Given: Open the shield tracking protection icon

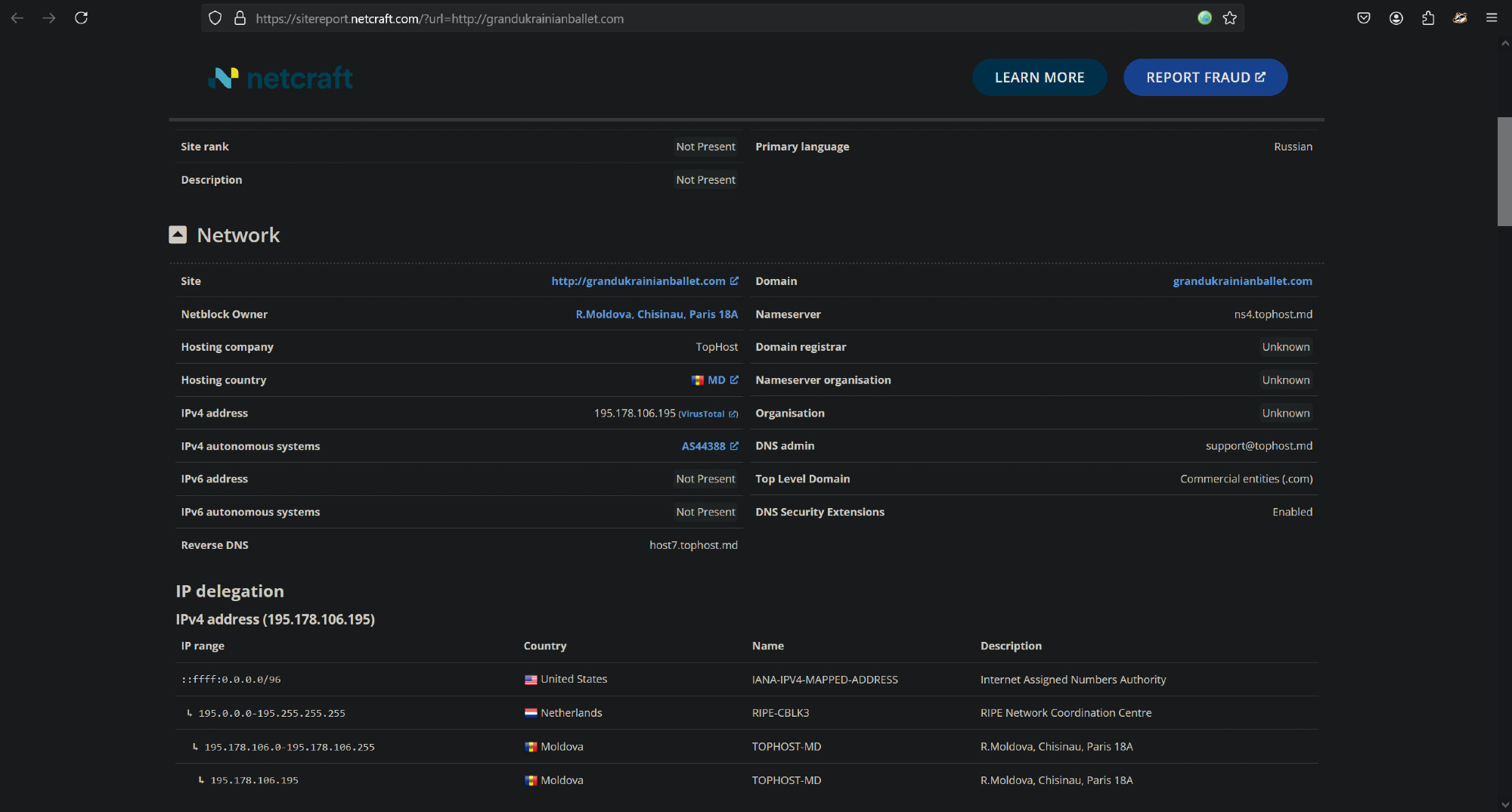Looking at the screenshot, I should [215, 18].
